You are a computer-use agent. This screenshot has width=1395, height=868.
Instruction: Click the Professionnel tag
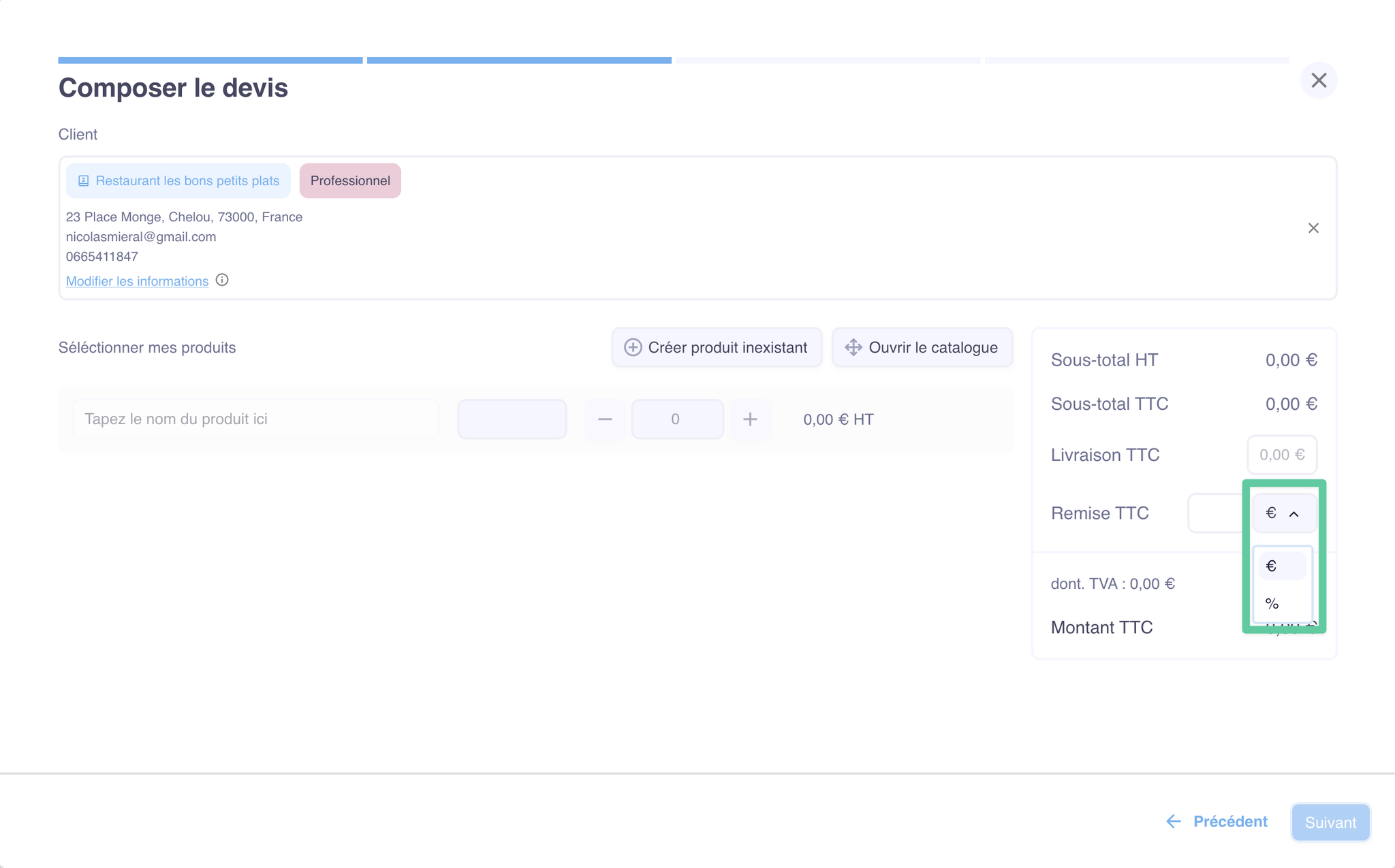(x=350, y=180)
